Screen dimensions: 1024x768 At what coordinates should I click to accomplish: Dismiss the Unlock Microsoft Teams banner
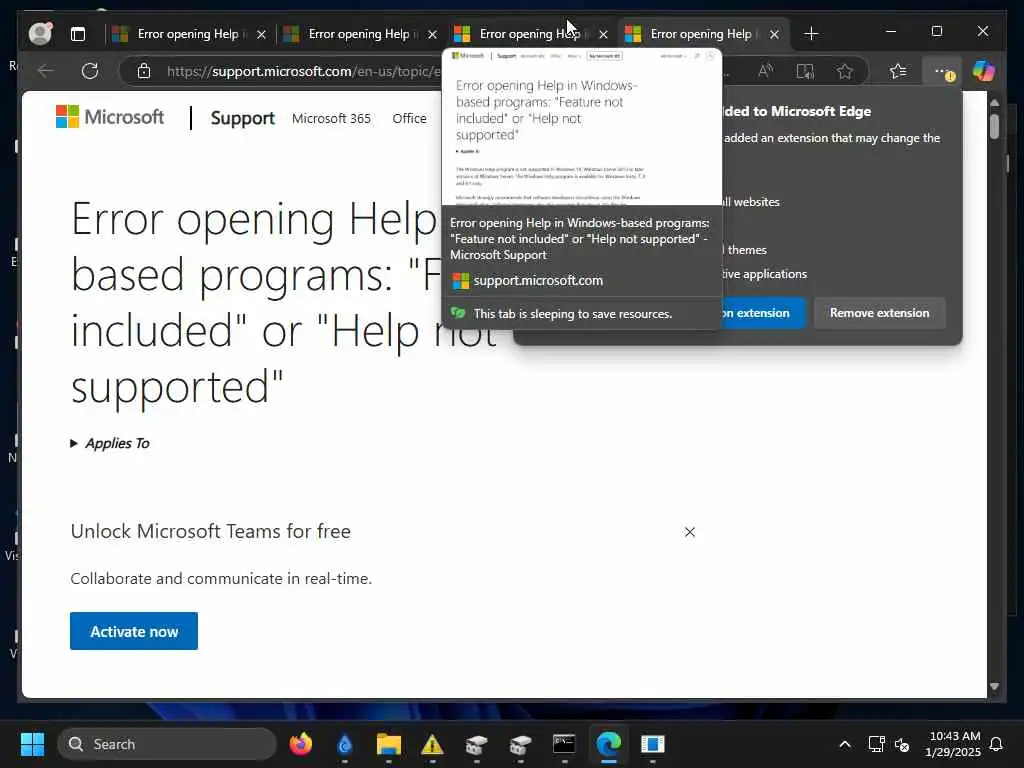point(690,532)
